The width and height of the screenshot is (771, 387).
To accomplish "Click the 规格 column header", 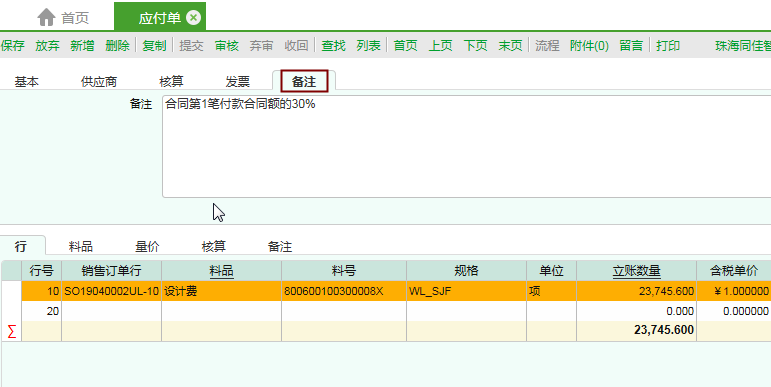I will coord(466,271).
